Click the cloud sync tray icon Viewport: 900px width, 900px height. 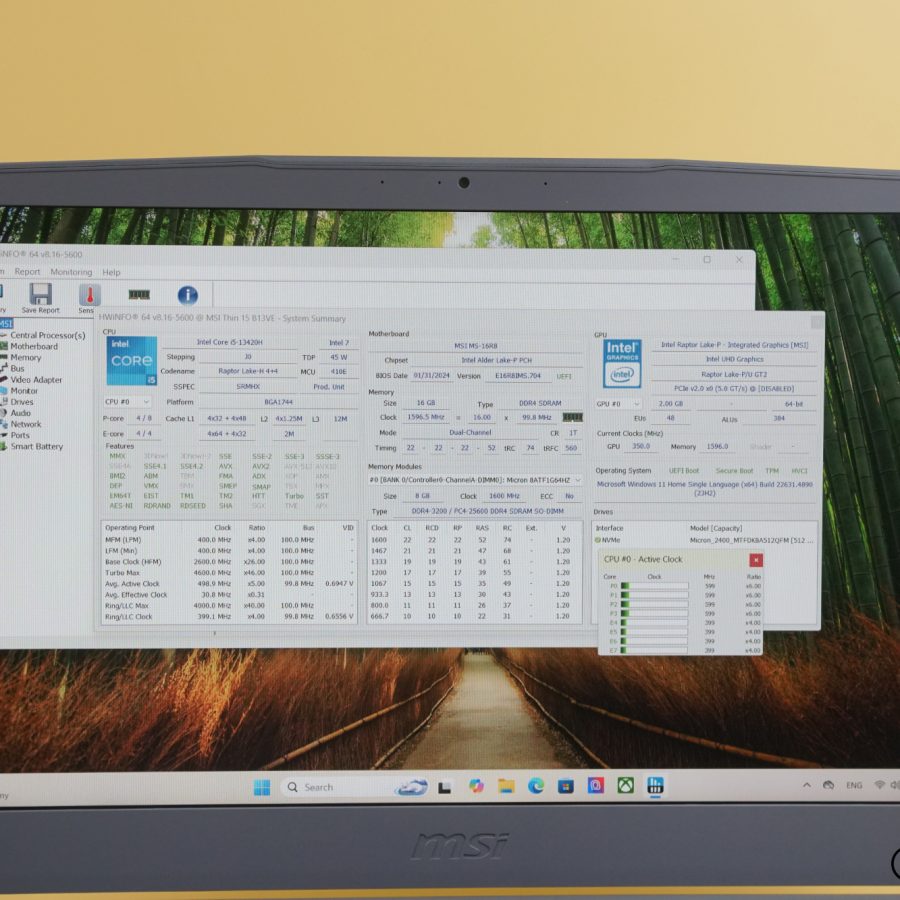828,785
